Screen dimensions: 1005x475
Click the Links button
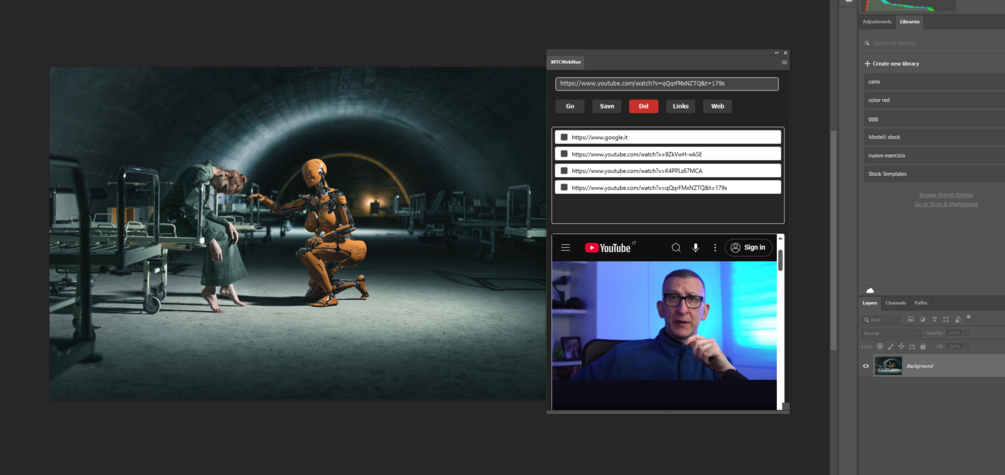pyautogui.click(x=681, y=106)
